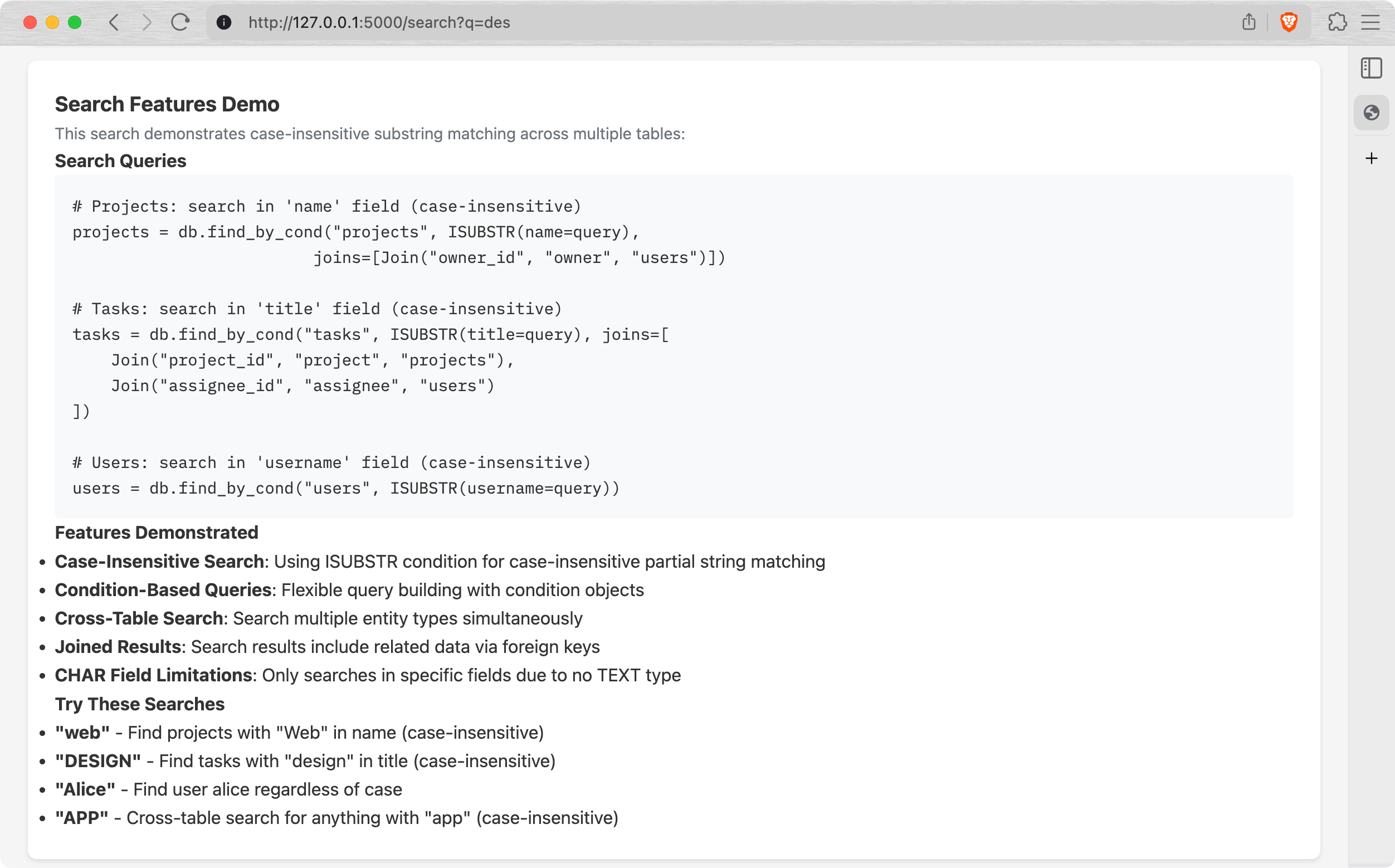This screenshot has width=1395, height=868.
Task: Click the code block with search queries
Action: click(674, 346)
